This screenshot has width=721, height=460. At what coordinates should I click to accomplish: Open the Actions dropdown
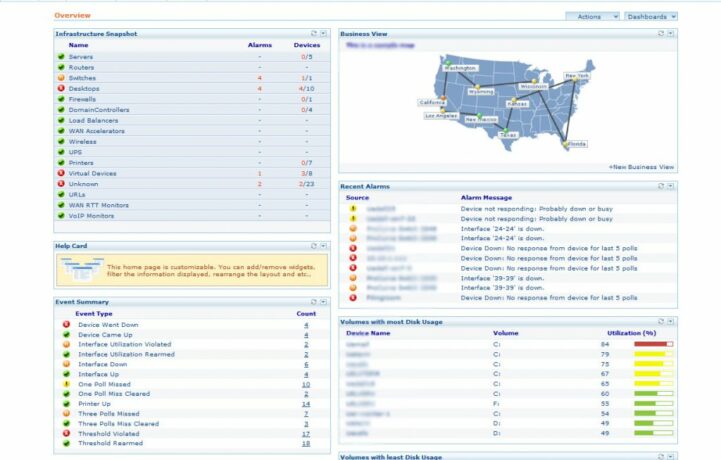pyautogui.click(x=593, y=17)
